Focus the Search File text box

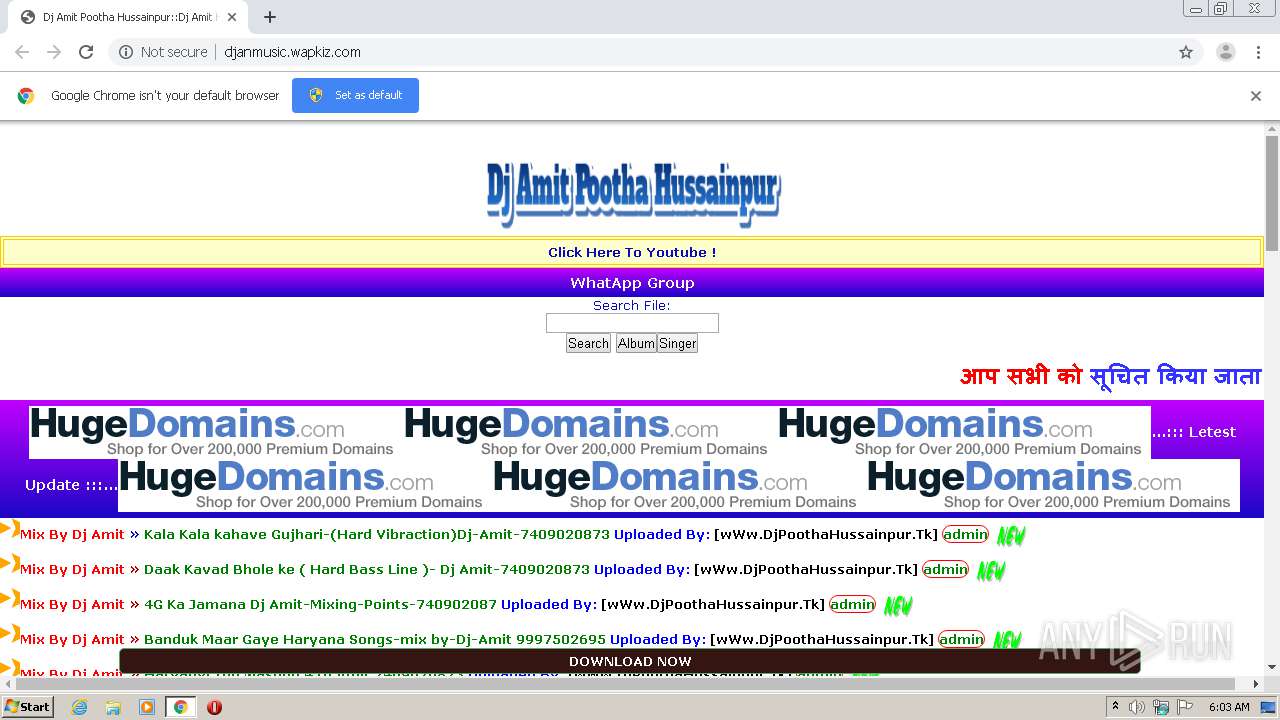(632, 323)
